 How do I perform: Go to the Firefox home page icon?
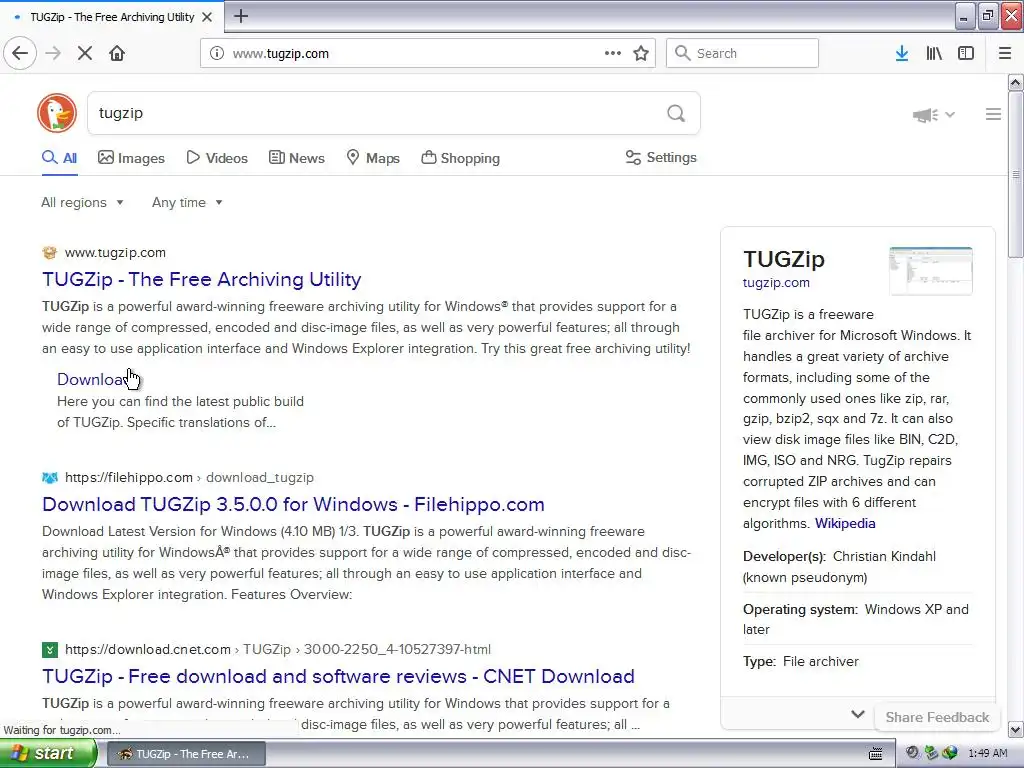pyautogui.click(x=117, y=53)
